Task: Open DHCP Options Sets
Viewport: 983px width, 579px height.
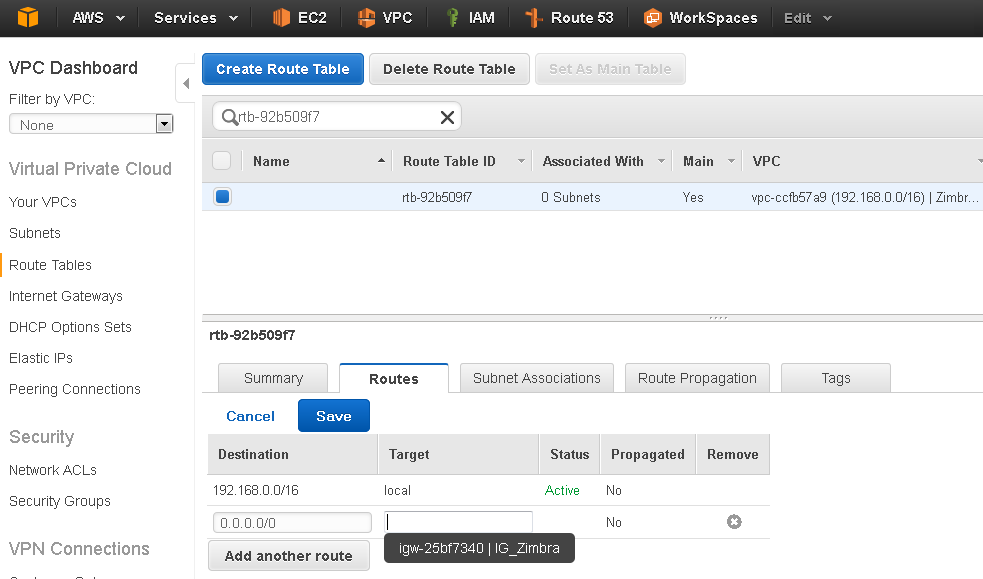Action: 70,327
